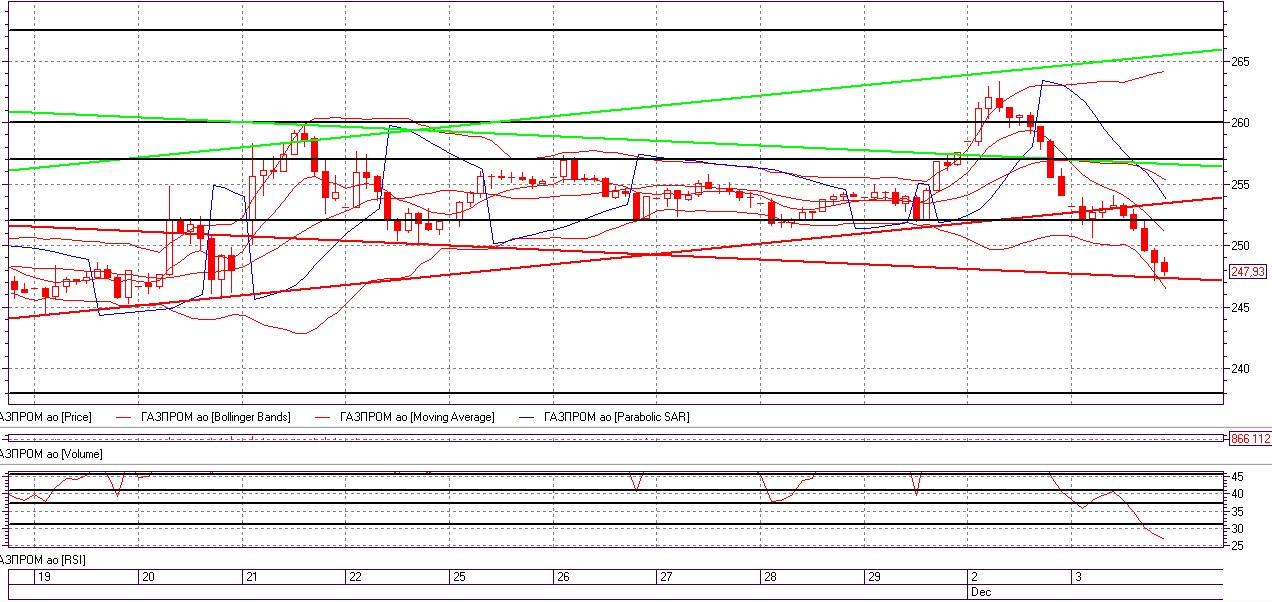Image resolution: width=1272 pixels, height=602 pixels.
Task: Click the 255 price axis label
Action: 1240,184
